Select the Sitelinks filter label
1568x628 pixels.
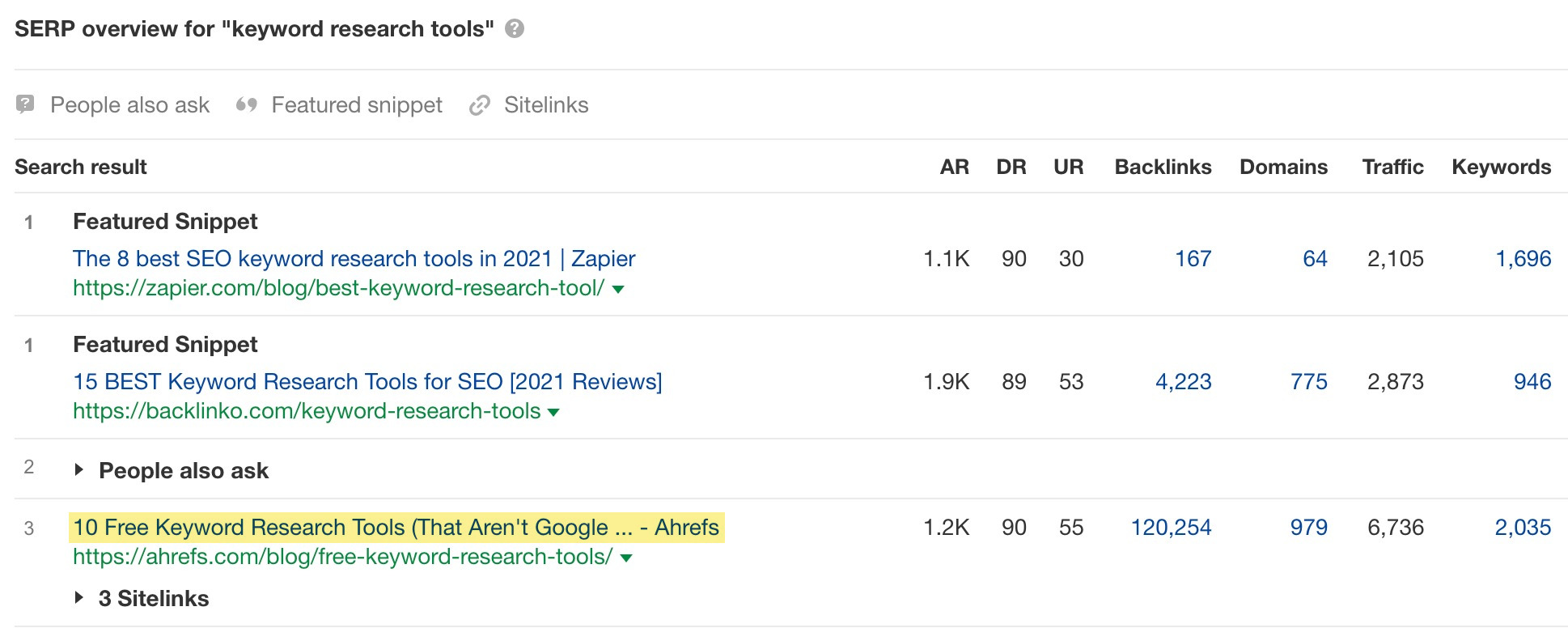[546, 105]
